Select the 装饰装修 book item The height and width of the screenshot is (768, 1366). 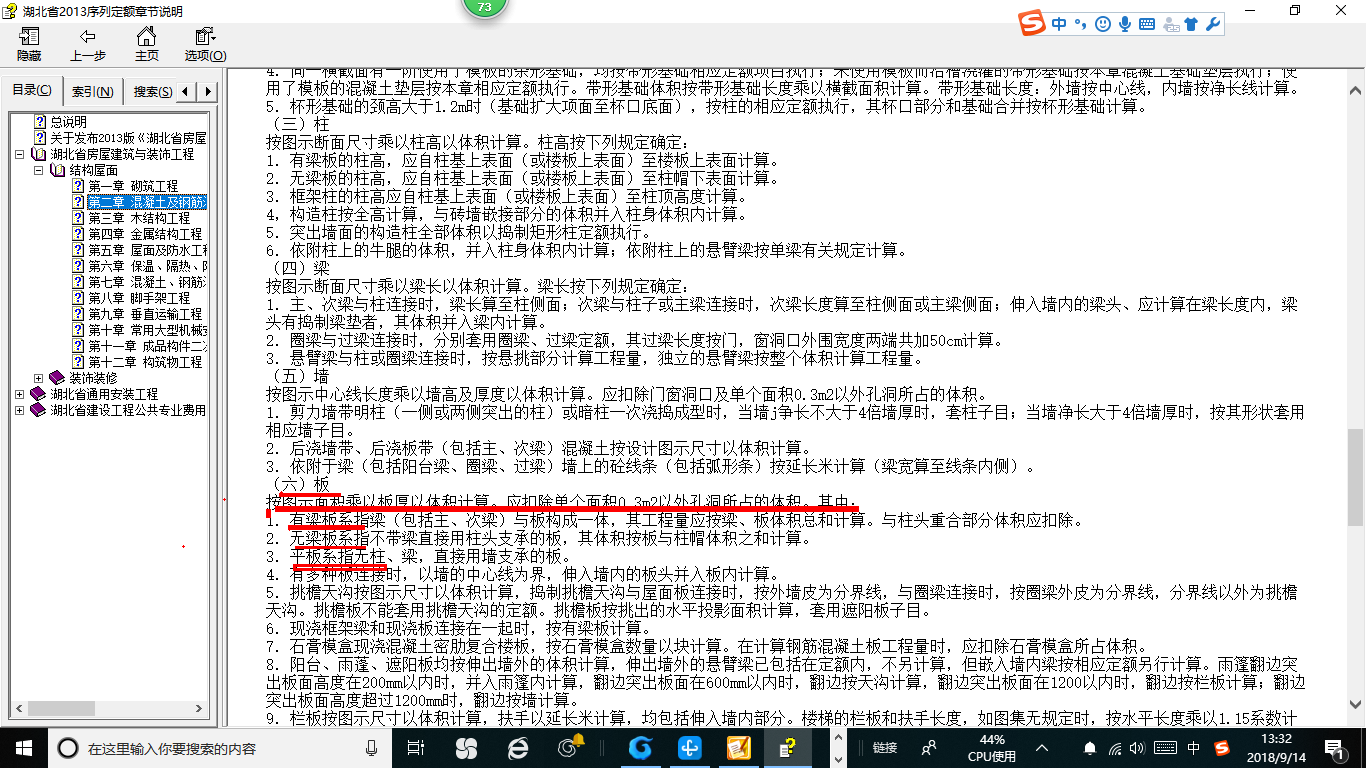(x=93, y=378)
